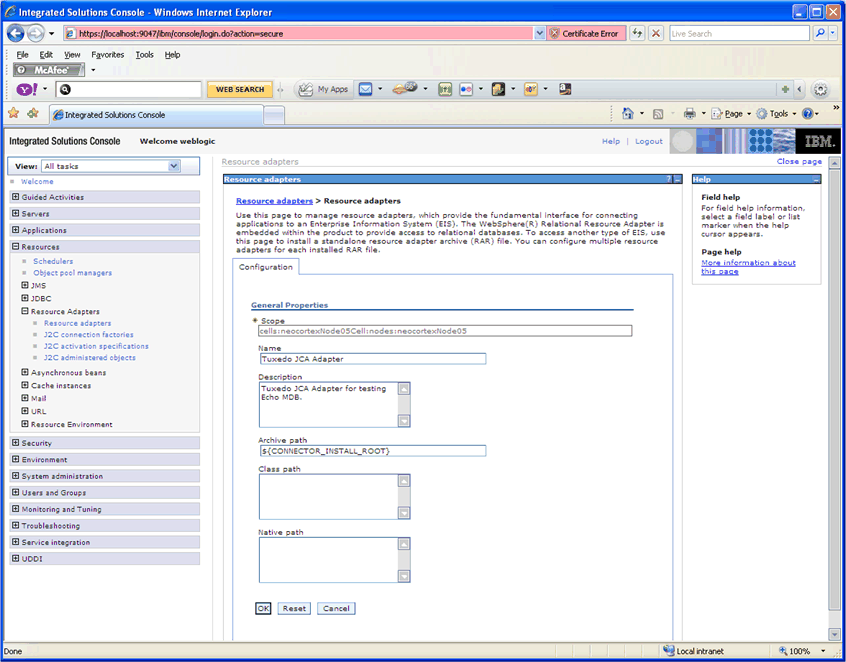Image resolution: width=846 pixels, height=662 pixels.
Task: Expand the Applications navigation section
Action: tap(16, 230)
